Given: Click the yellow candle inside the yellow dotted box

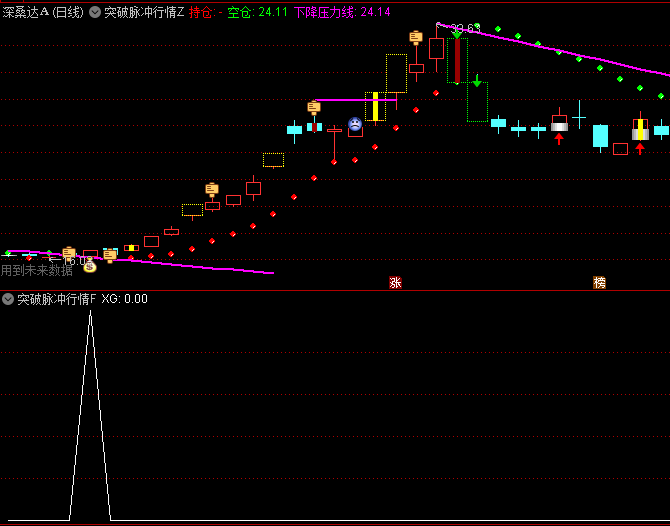Looking at the screenshot, I should pos(376,106).
